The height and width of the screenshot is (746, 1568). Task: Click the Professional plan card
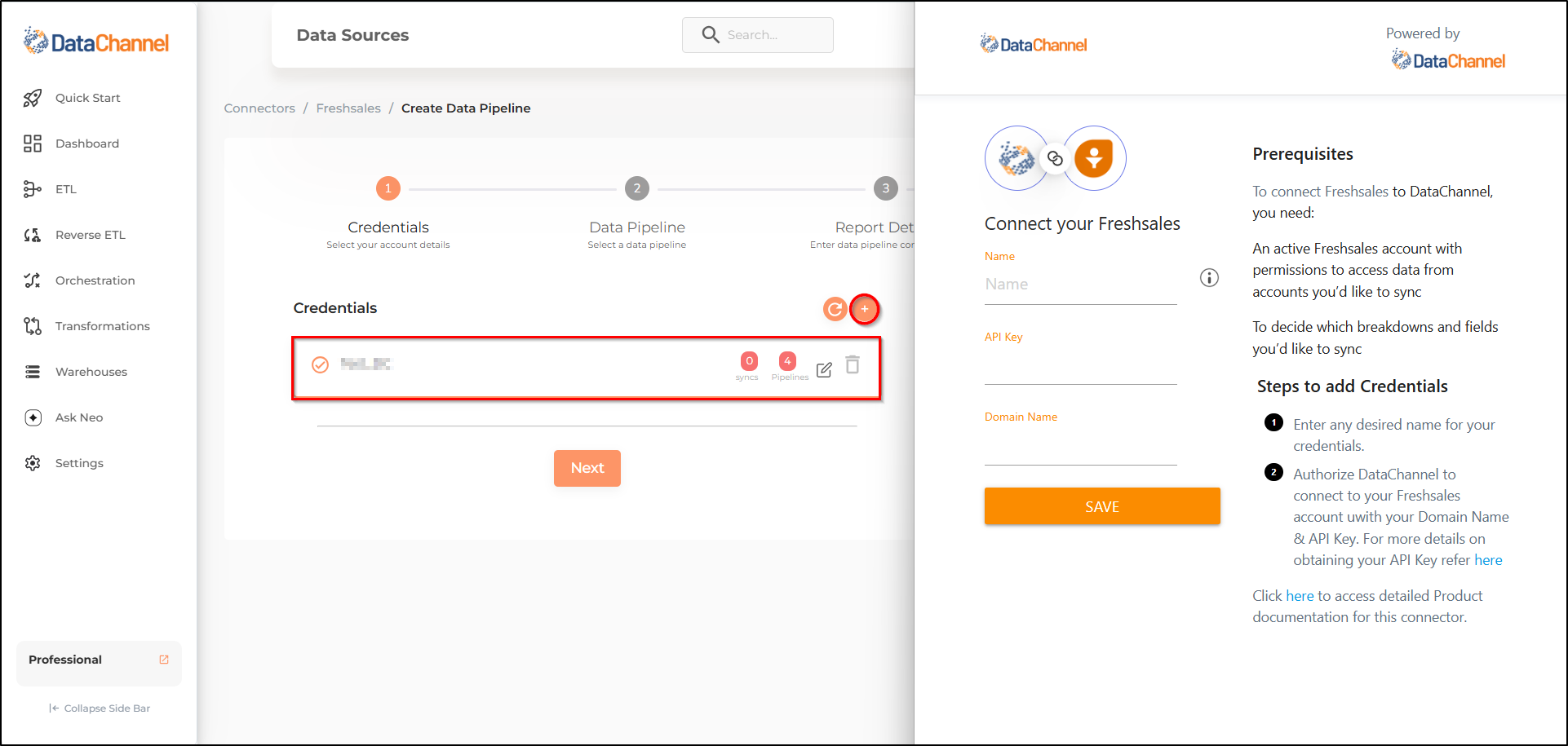99,663
